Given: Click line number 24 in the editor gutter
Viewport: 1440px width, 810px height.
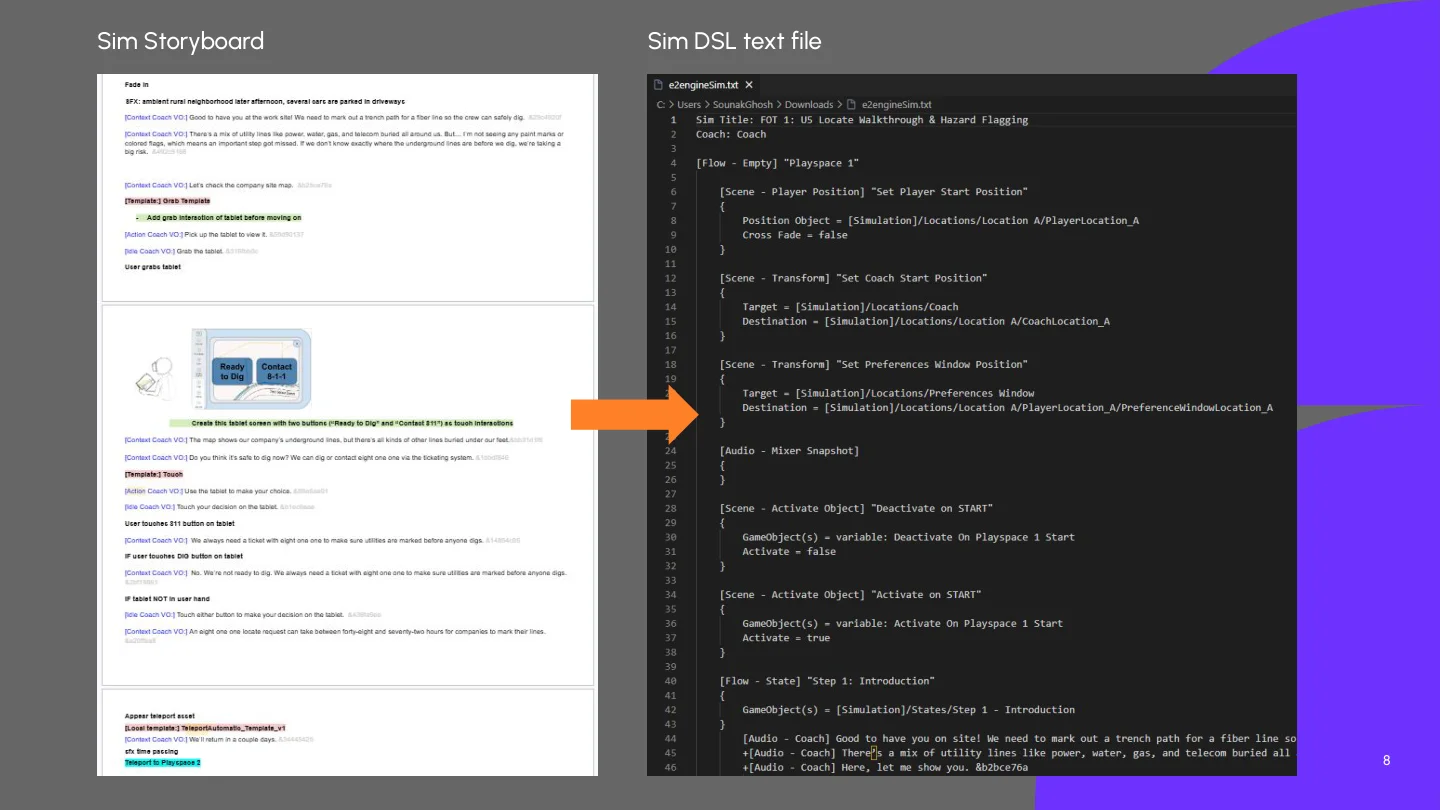Looking at the screenshot, I should tap(670, 451).
